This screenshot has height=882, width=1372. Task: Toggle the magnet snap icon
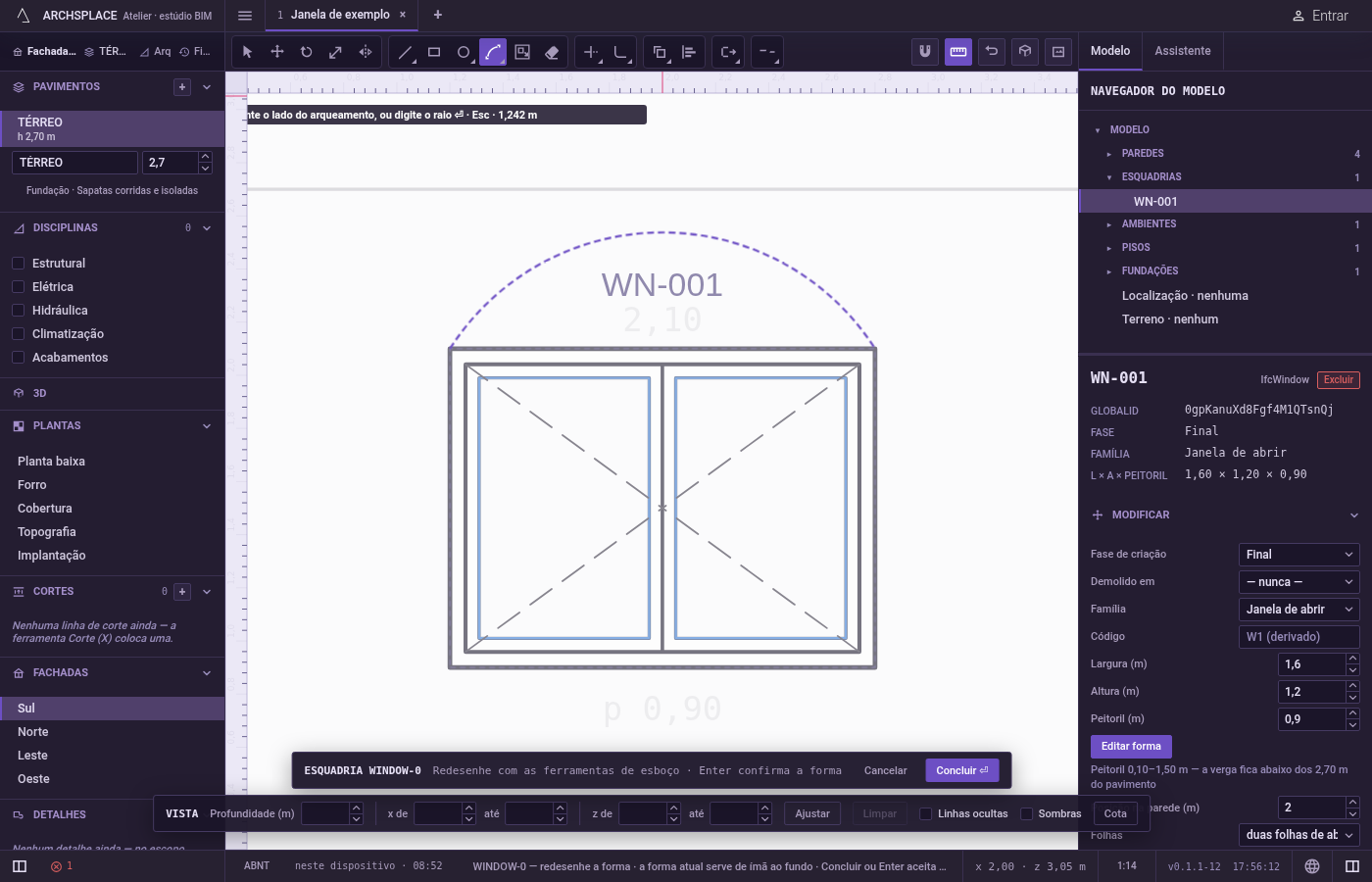tap(924, 52)
